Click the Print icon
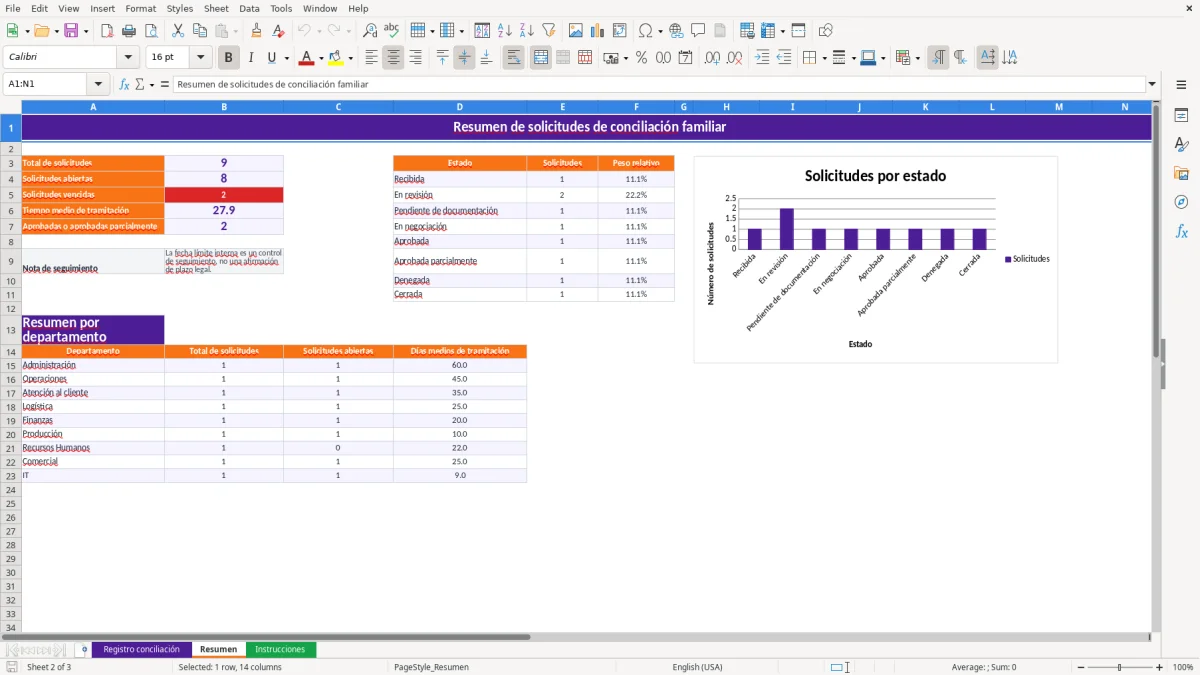Viewport: 1200px width, 675px height. tap(129, 31)
